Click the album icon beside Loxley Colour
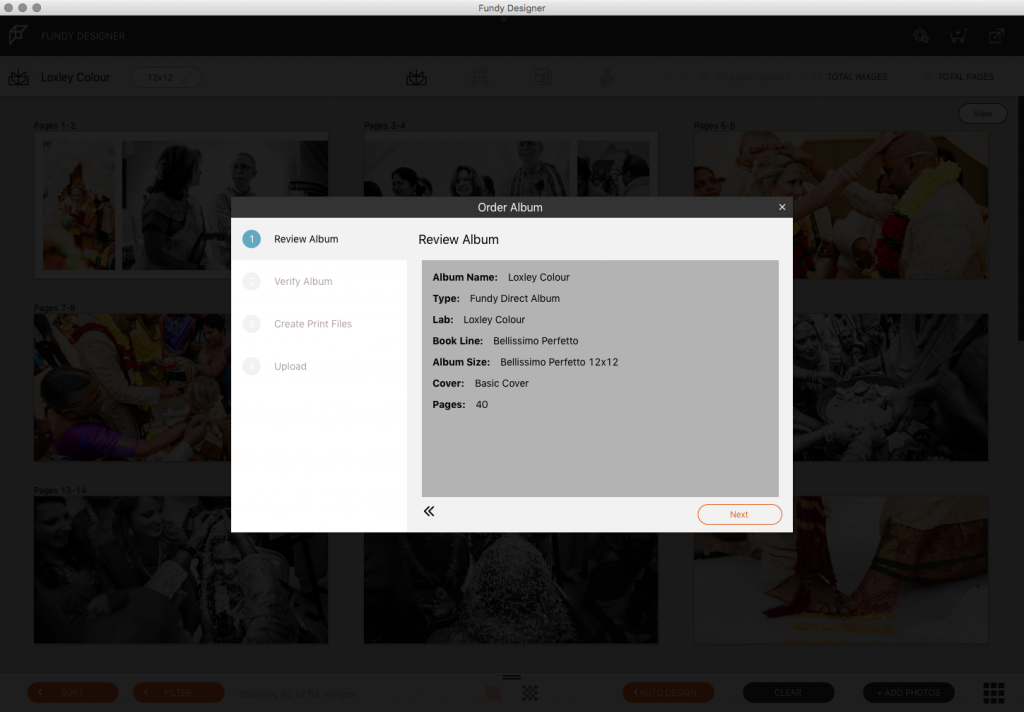Viewport: 1024px width, 712px height. coord(18,77)
